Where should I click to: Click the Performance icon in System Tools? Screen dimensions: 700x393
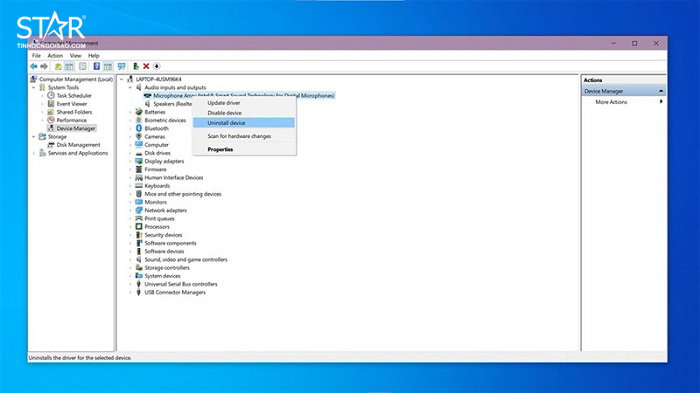click(51, 120)
